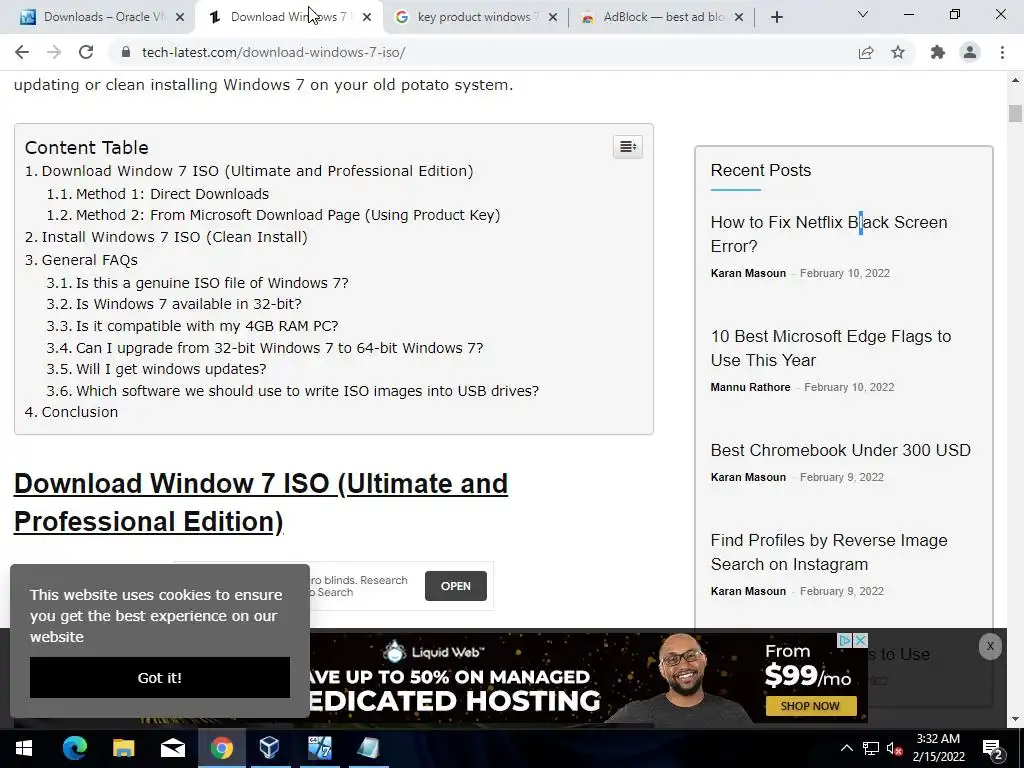Viewport: 1024px width, 768px height.
Task: Jump to Method 2: From Microsoft Download Page
Action: pyautogui.click(x=288, y=215)
